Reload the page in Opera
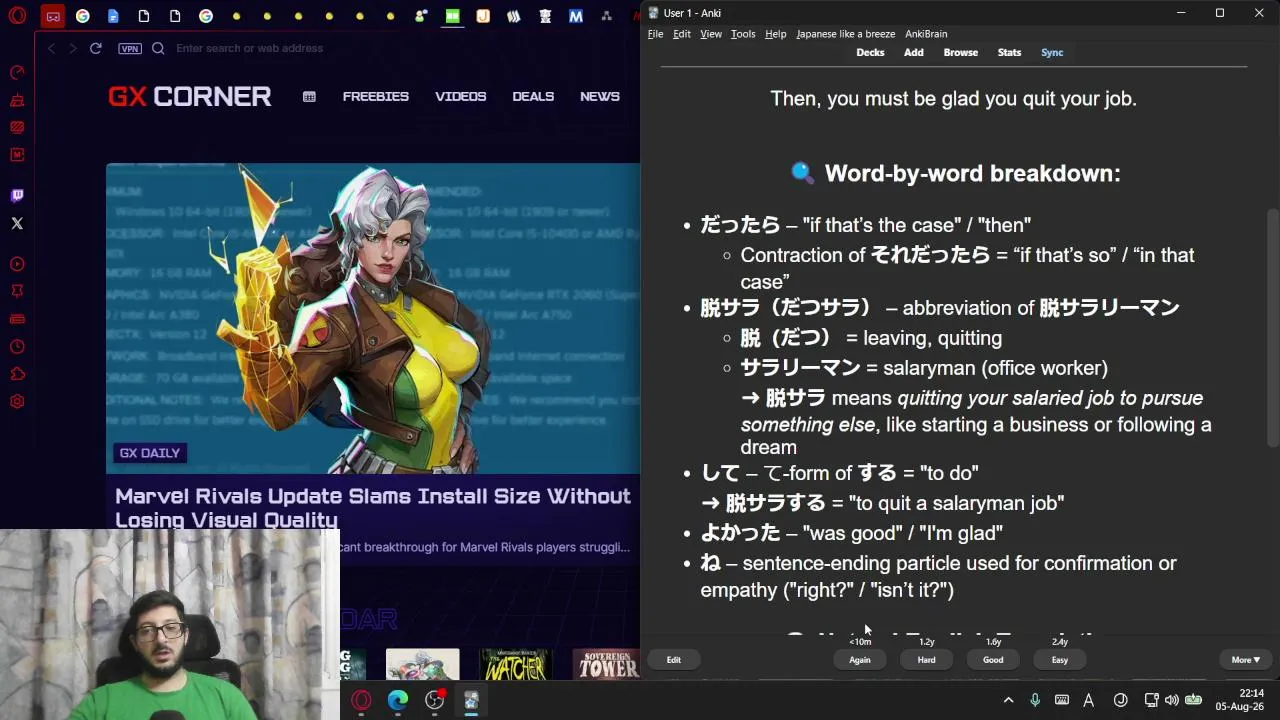This screenshot has height=720, width=1280. [x=96, y=48]
